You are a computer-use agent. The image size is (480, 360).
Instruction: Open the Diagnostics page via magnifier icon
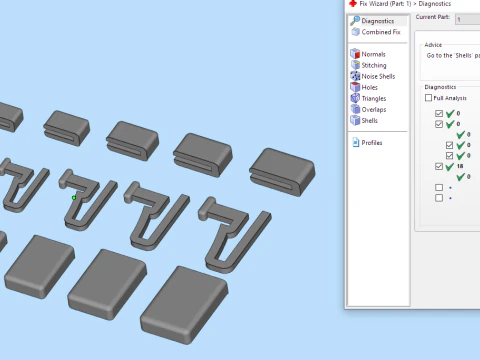(x=355, y=21)
